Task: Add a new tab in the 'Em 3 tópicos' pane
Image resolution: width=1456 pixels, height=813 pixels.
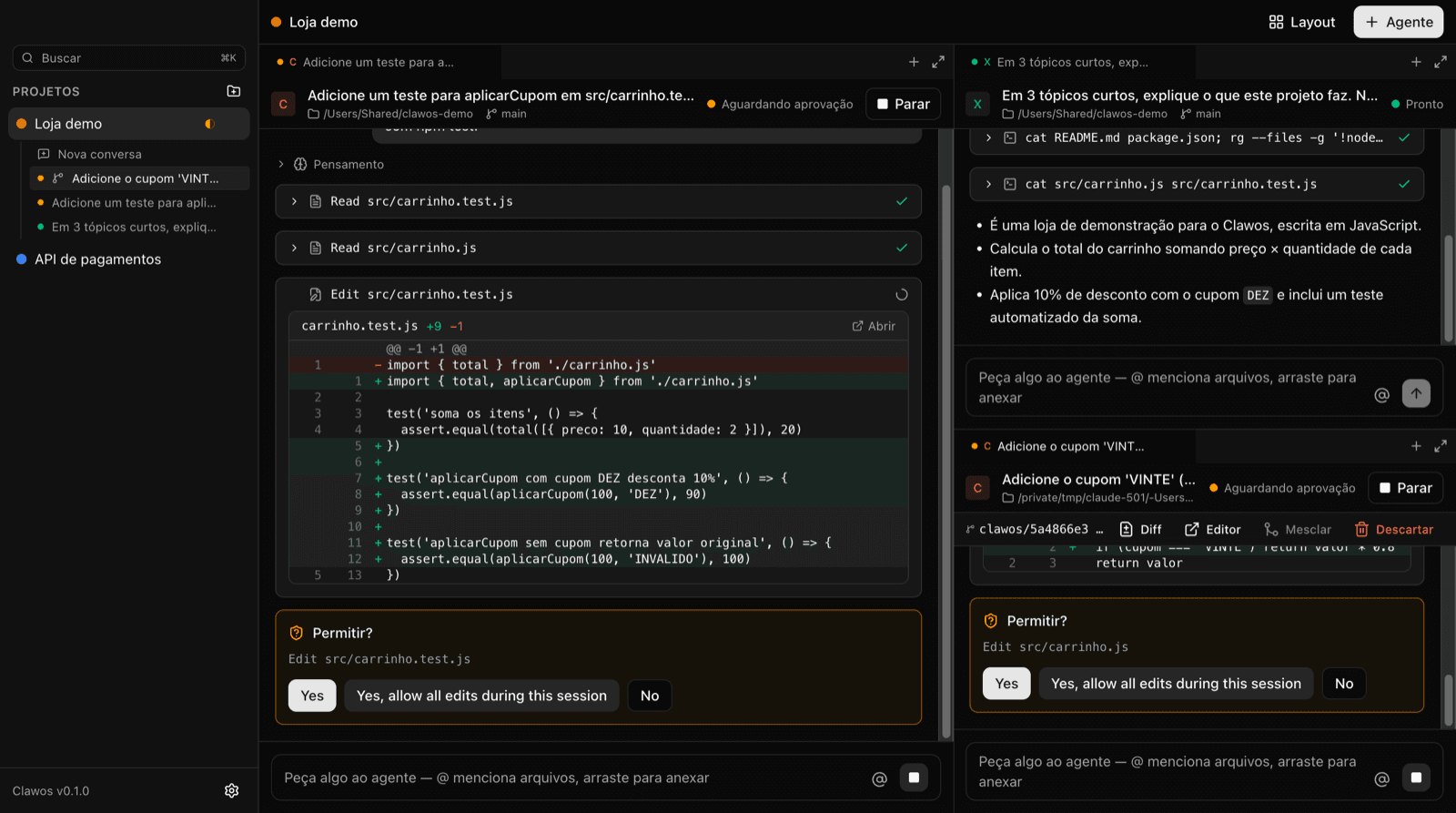Action: click(1416, 62)
